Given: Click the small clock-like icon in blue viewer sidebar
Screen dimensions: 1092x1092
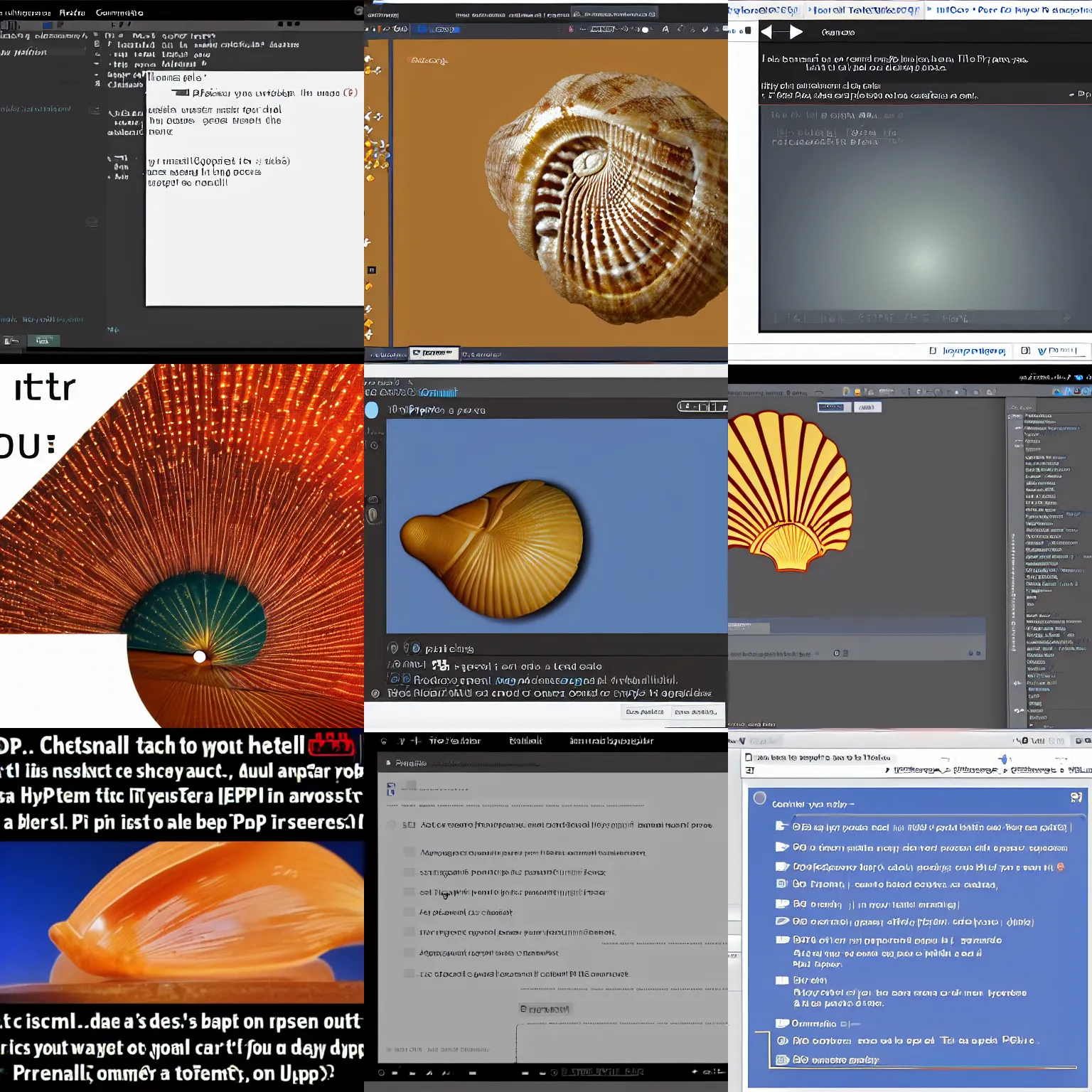Looking at the screenshot, I should [x=375, y=445].
